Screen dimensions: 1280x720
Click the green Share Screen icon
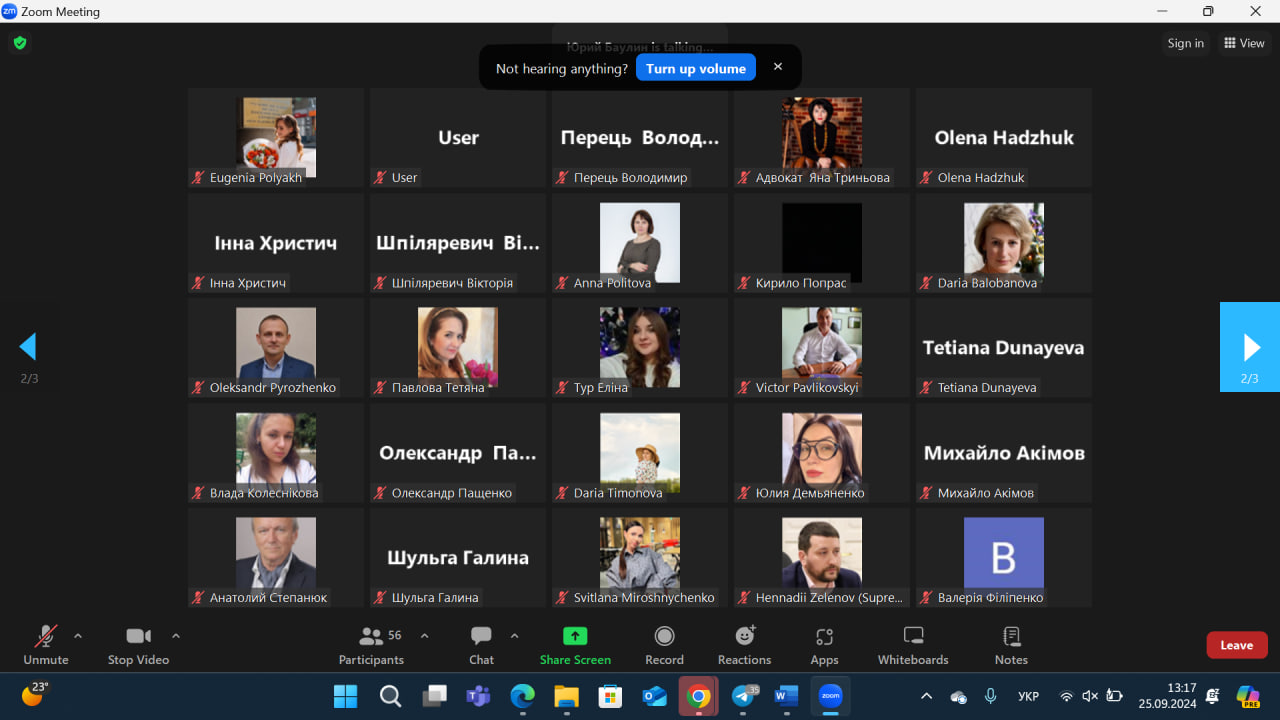[575, 636]
